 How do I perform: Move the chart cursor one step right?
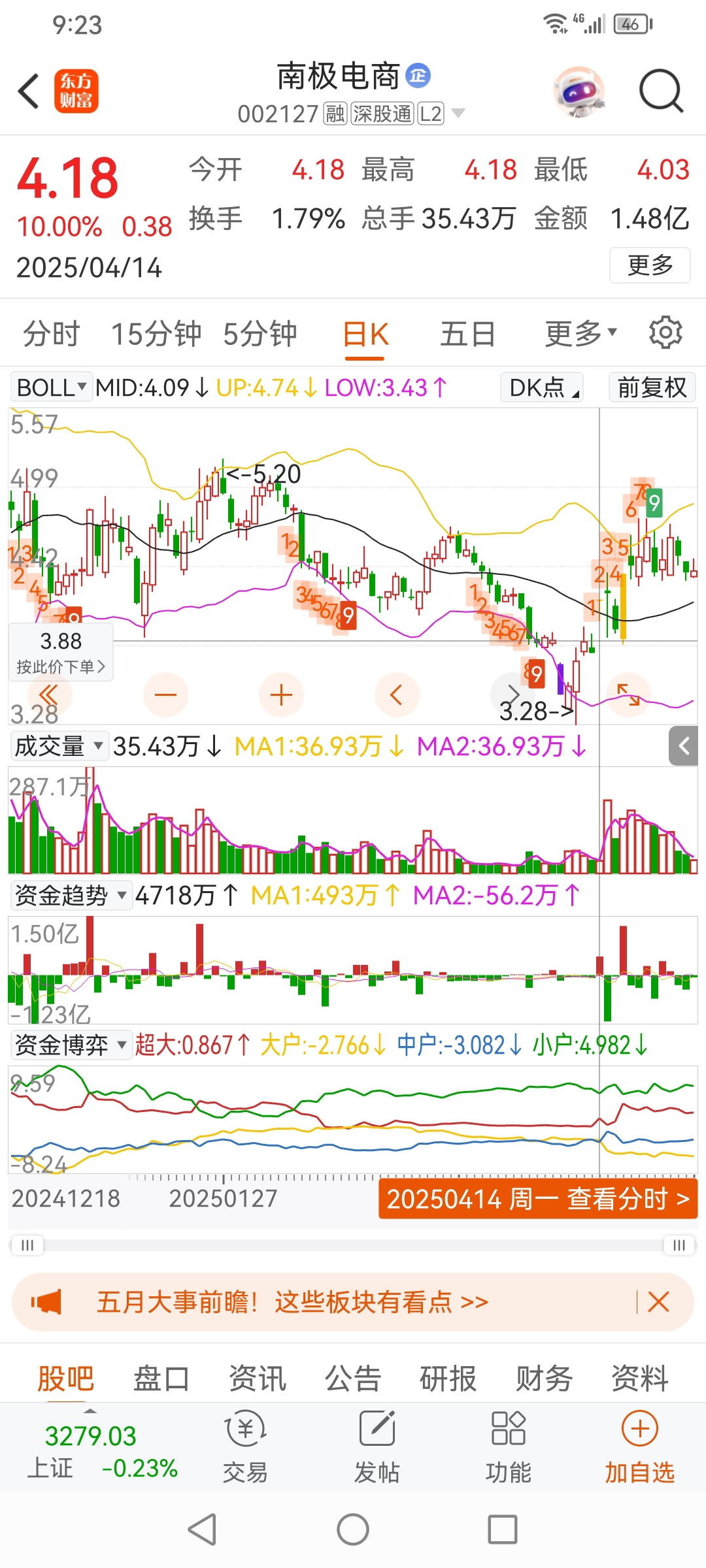pos(513,694)
